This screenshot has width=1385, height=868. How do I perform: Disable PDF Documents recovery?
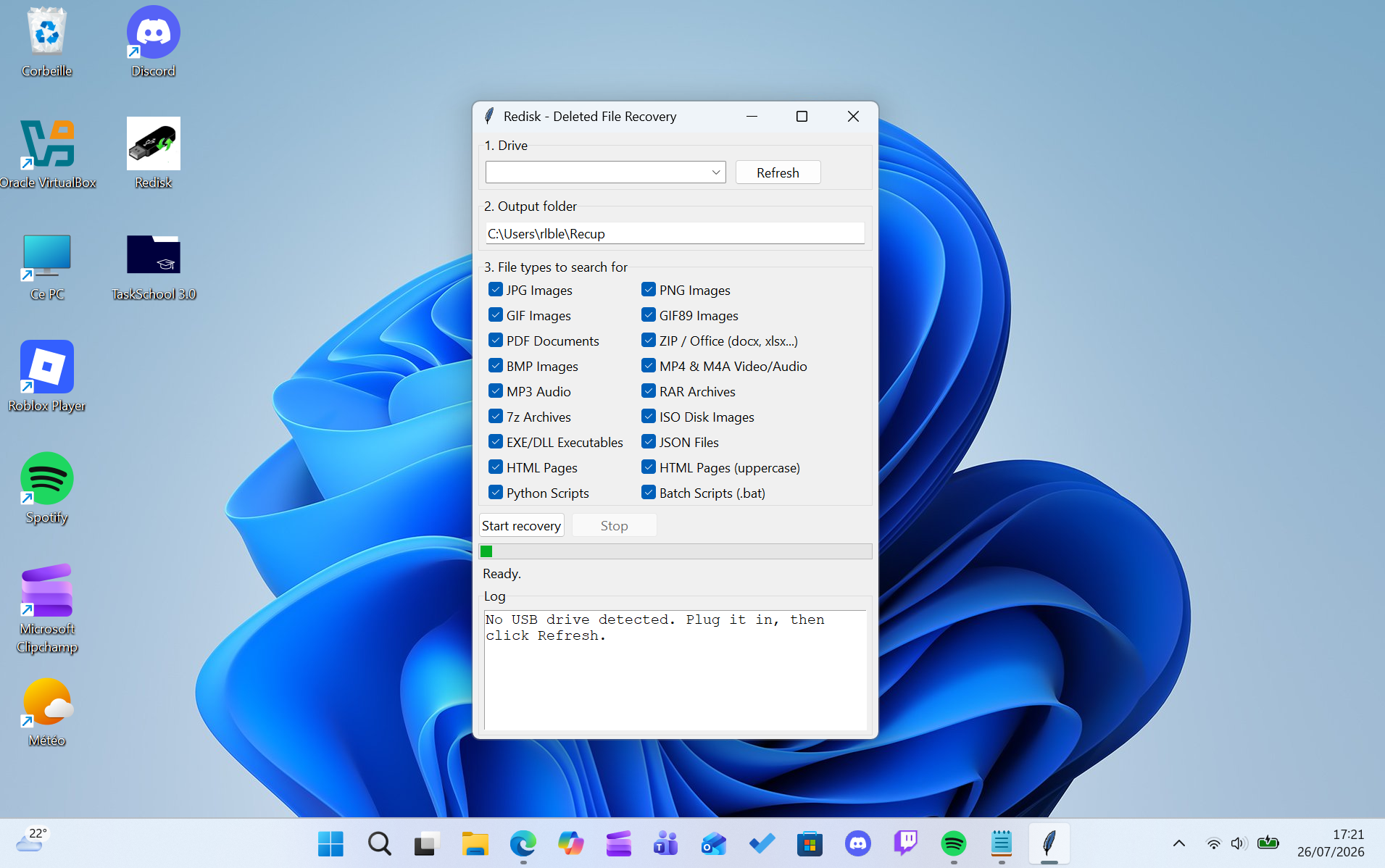pyautogui.click(x=496, y=341)
